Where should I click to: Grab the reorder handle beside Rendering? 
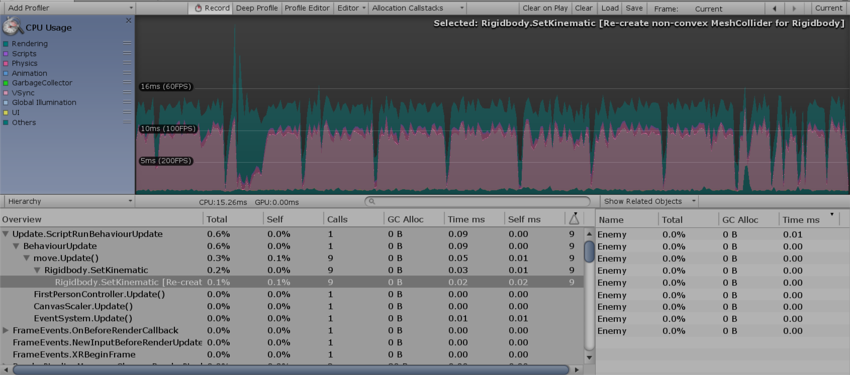(127, 43)
